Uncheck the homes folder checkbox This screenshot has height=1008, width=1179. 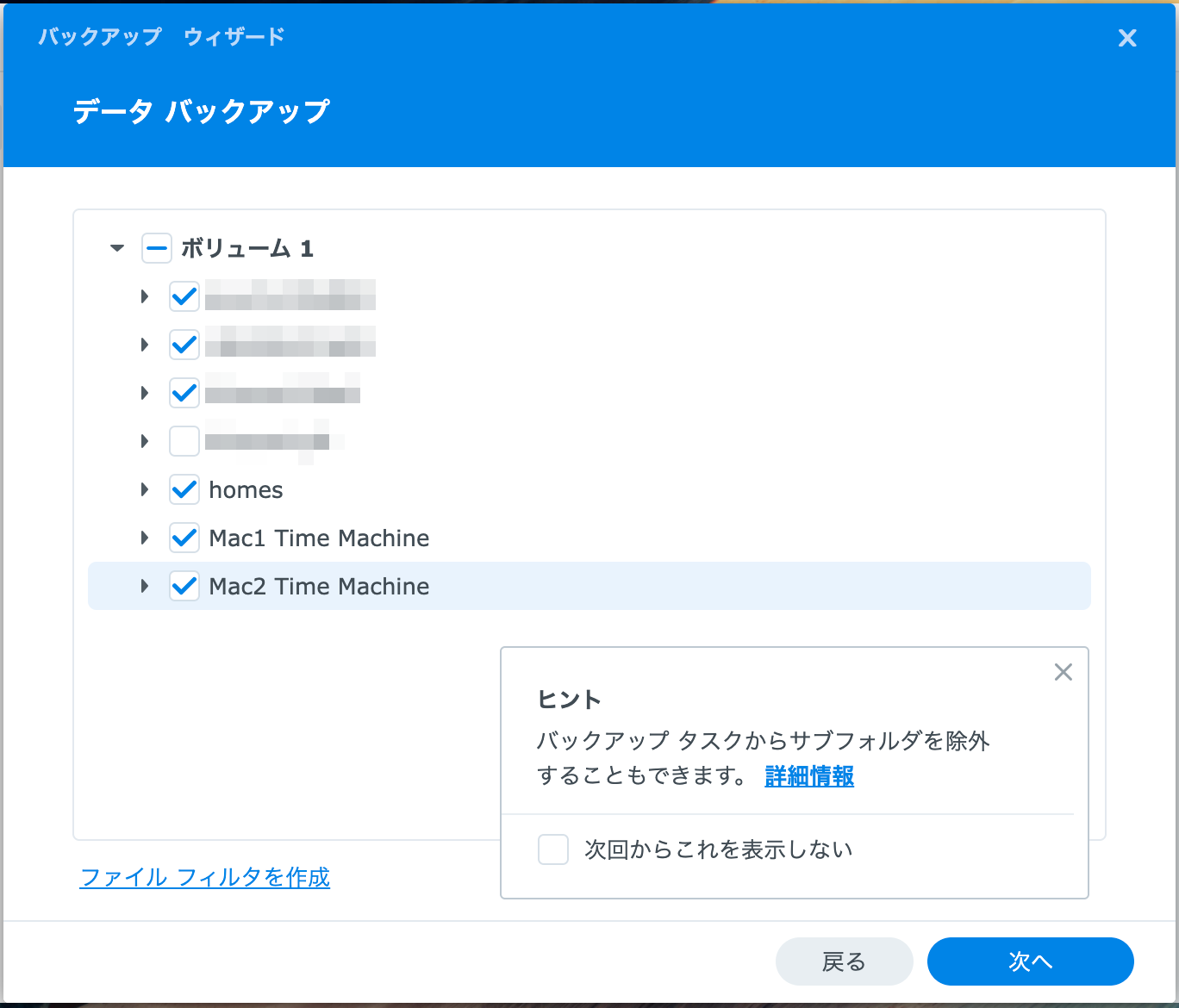(x=184, y=489)
